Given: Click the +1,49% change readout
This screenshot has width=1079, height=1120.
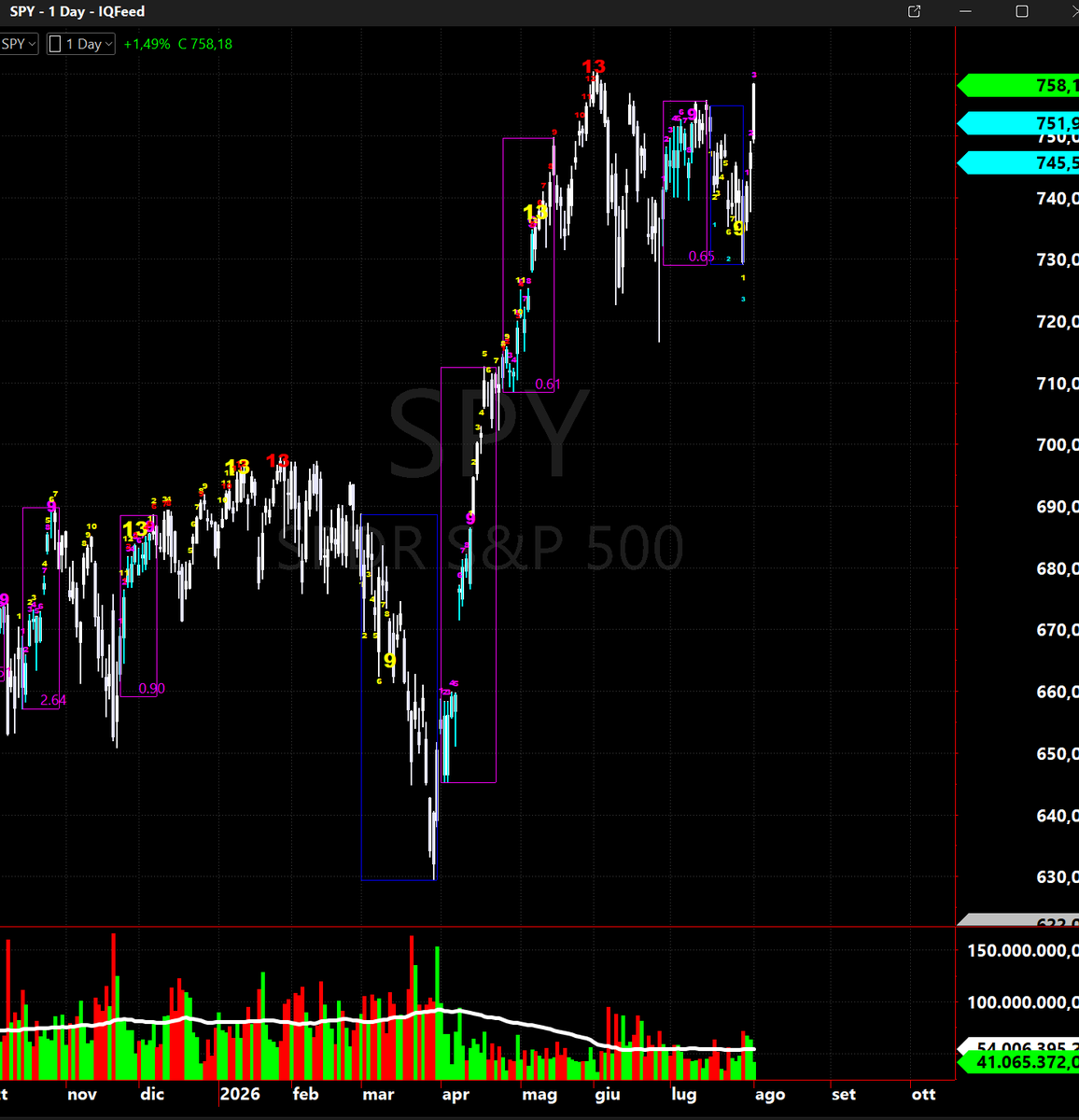Looking at the screenshot, I should point(147,44).
